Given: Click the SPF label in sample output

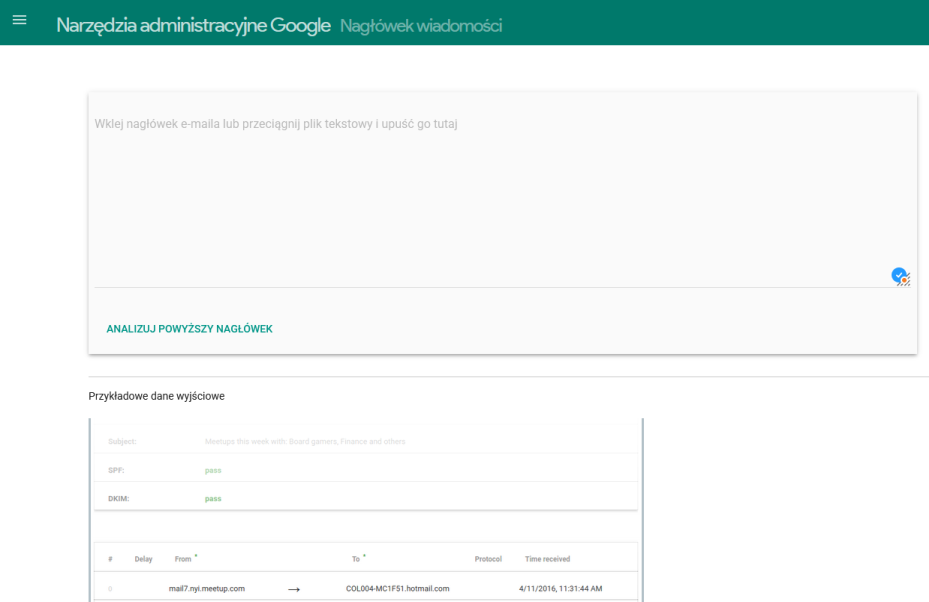Looking at the screenshot, I should pyautogui.click(x=115, y=470).
